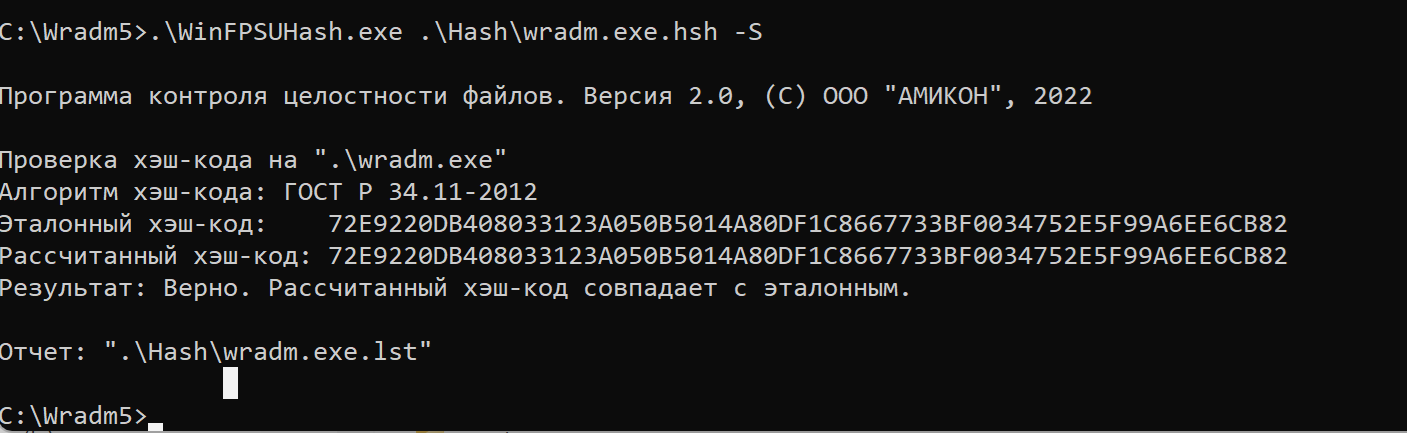The height and width of the screenshot is (433, 1407).
Task: Click the reference hash value on Эталонный line
Action: (x=807, y=224)
